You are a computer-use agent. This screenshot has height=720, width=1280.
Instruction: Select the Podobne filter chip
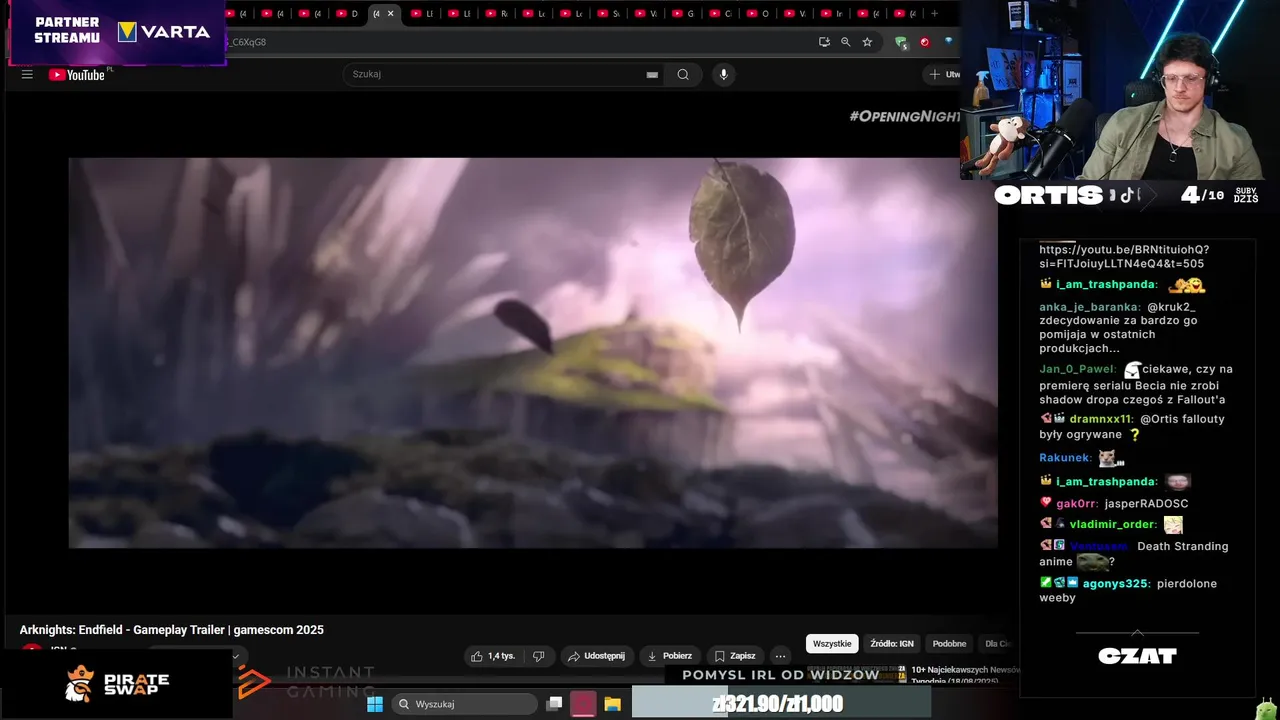point(949,644)
